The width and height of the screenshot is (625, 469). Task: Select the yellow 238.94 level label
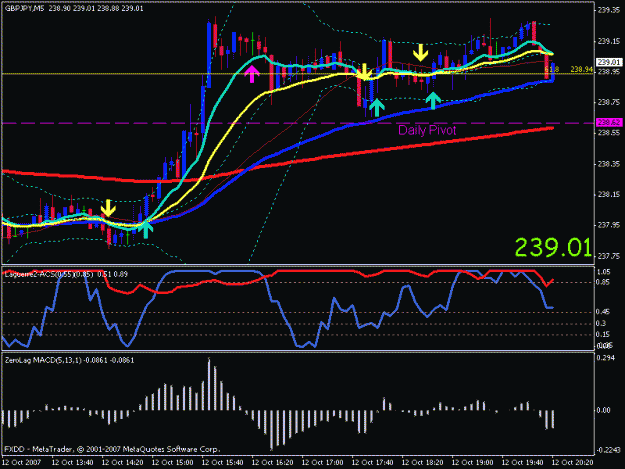[x=581, y=69]
